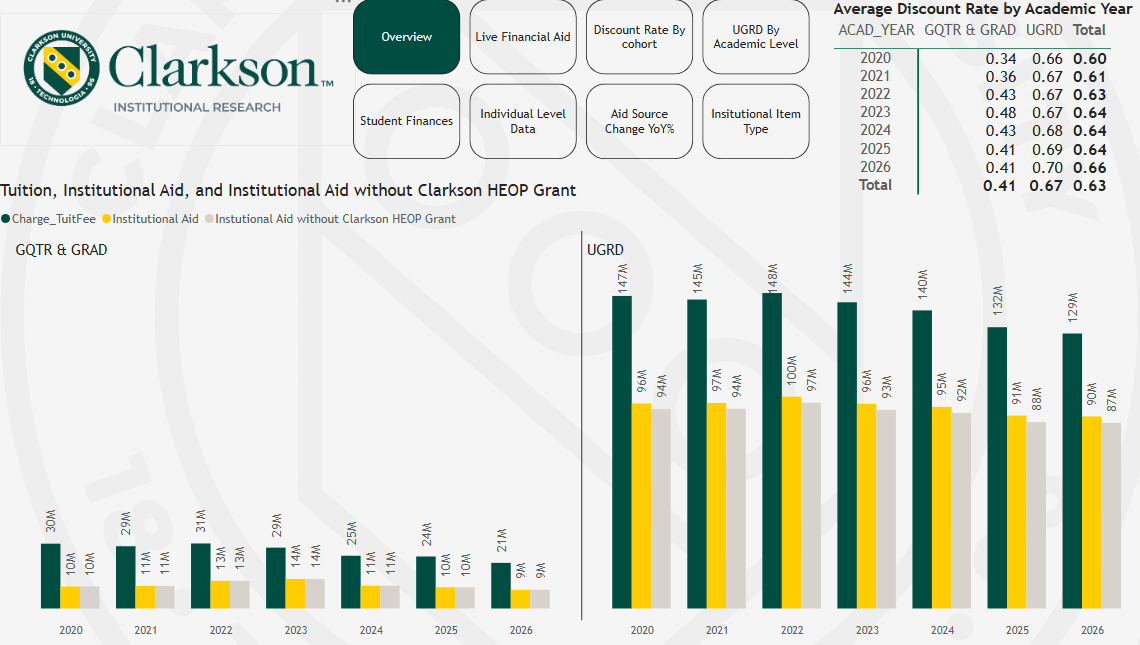Open Institutional Item Type page

755,121
